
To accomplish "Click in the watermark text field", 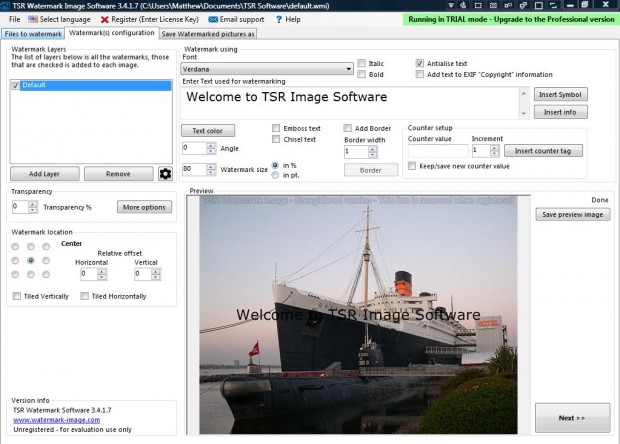I will 350,103.
